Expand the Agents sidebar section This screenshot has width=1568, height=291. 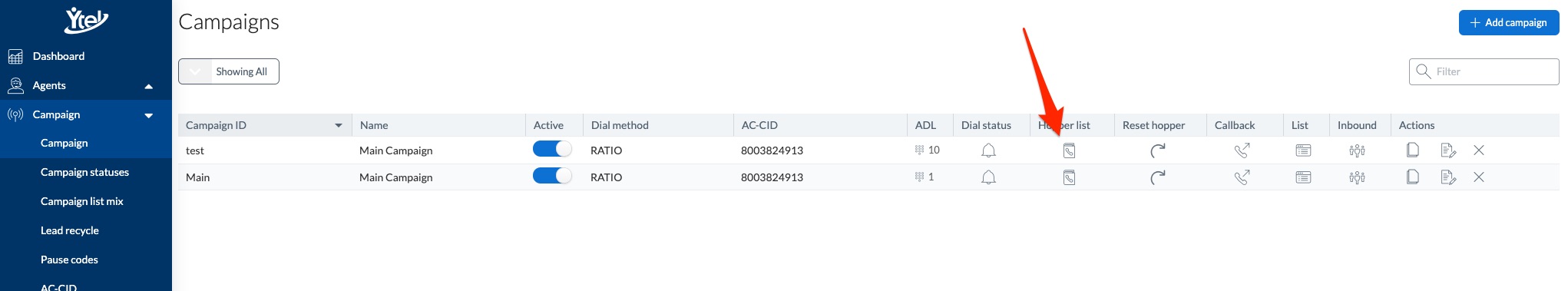149,86
